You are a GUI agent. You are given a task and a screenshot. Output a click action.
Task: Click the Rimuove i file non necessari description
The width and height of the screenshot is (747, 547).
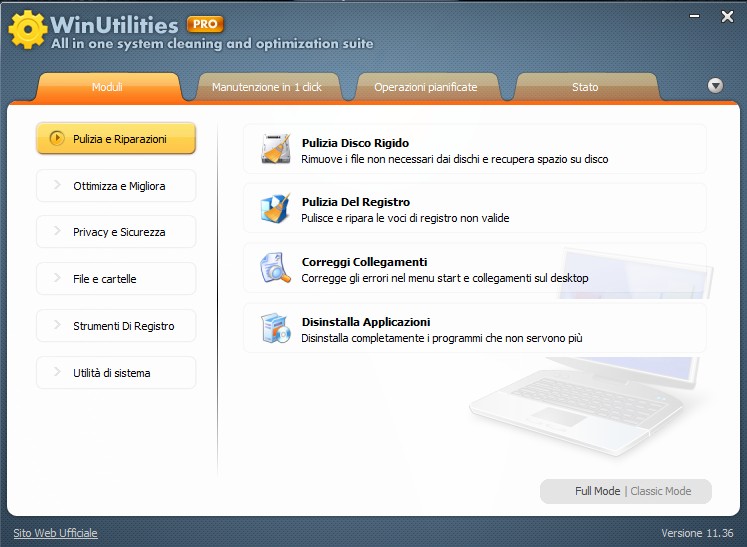pyautogui.click(x=454, y=159)
